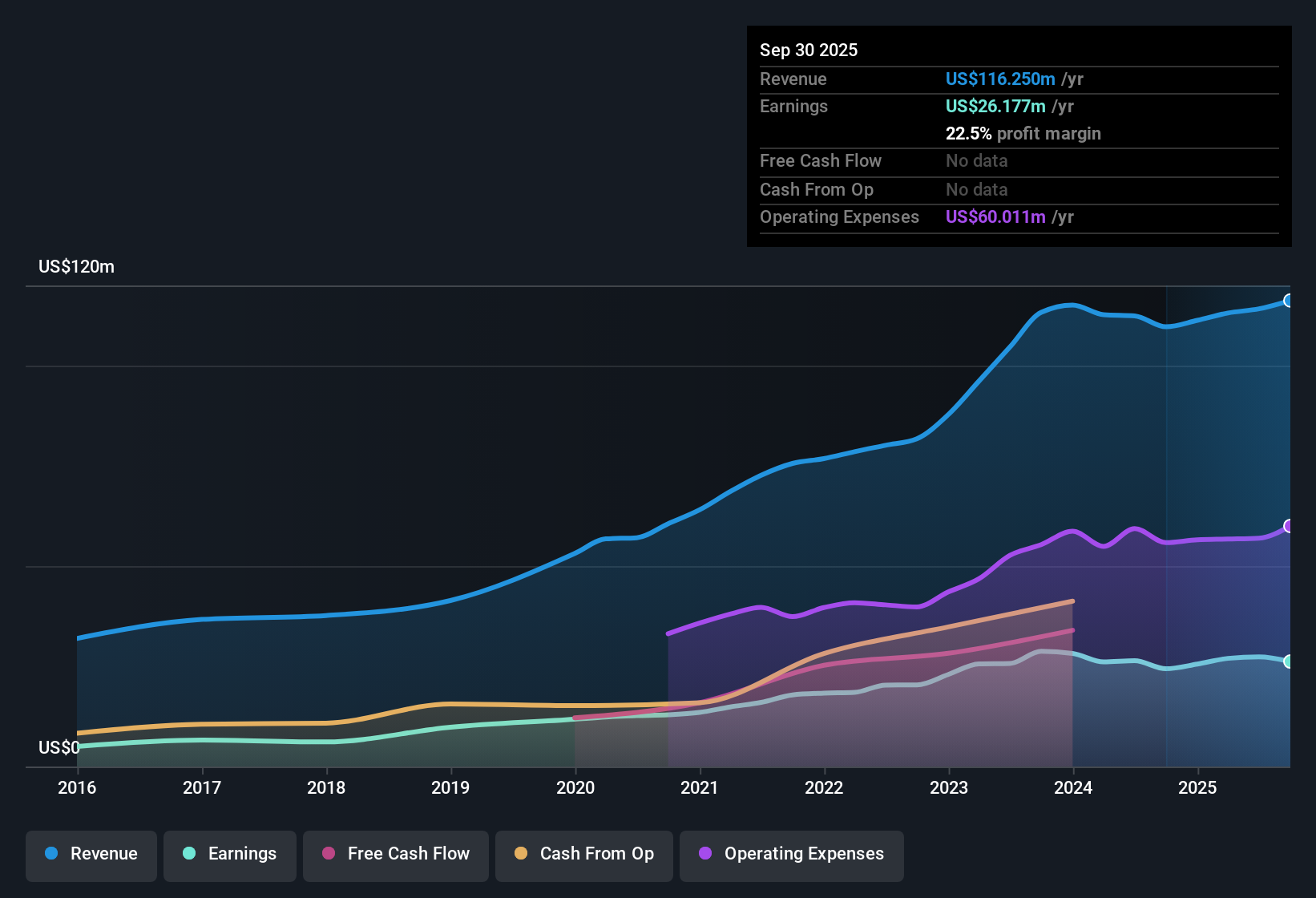This screenshot has width=1316, height=898.
Task: Click the 2020 year label on the axis
Action: pos(575,788)
